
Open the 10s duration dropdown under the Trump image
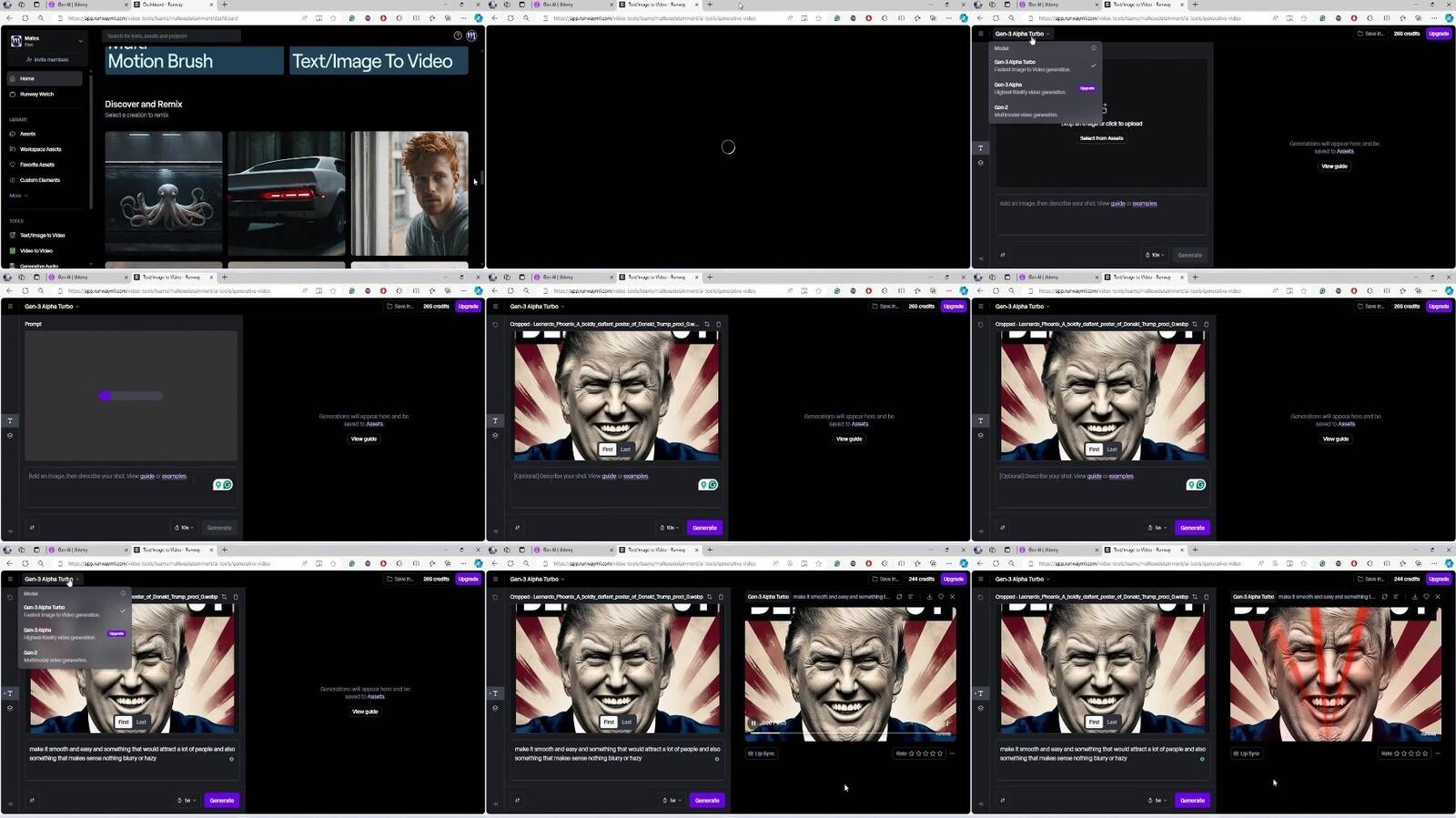pyautogui.click(x=669, y=528)
